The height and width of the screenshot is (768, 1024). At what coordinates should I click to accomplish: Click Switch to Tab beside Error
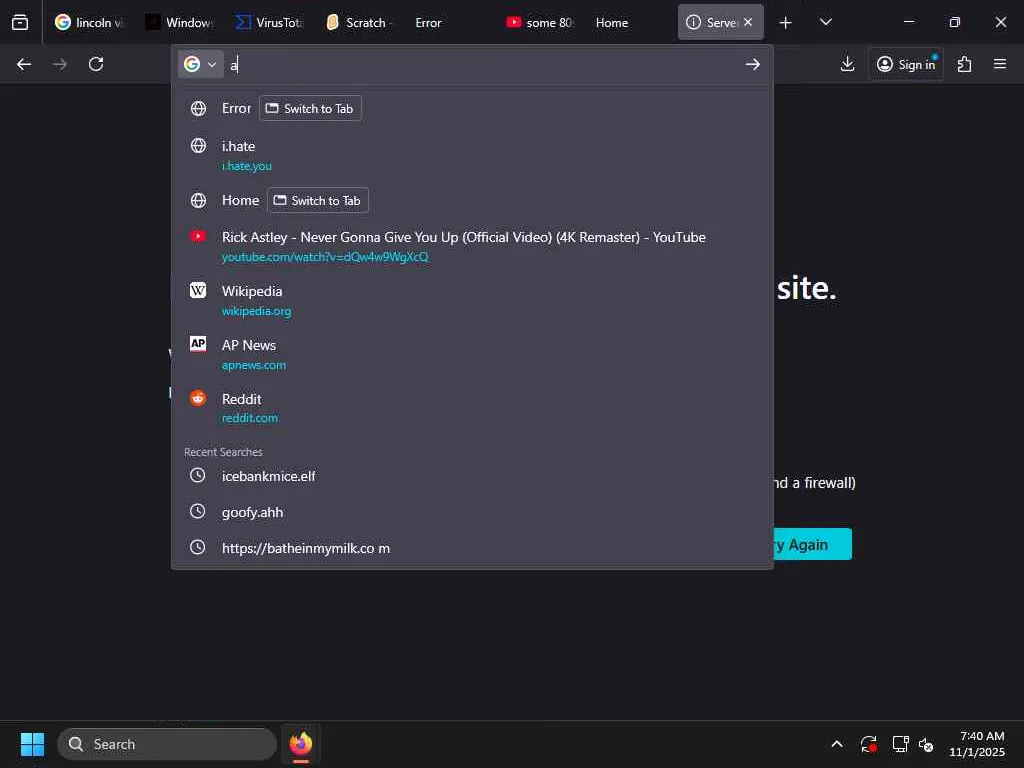(310, 108)
